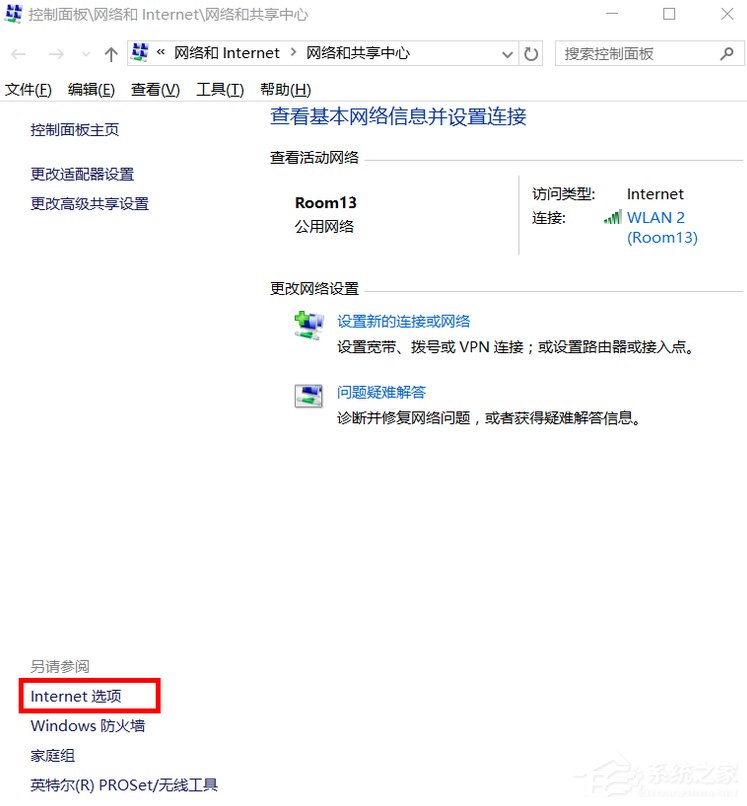
Task: Expand the address bar history dropdown
Action: click(x=508, y=54)
